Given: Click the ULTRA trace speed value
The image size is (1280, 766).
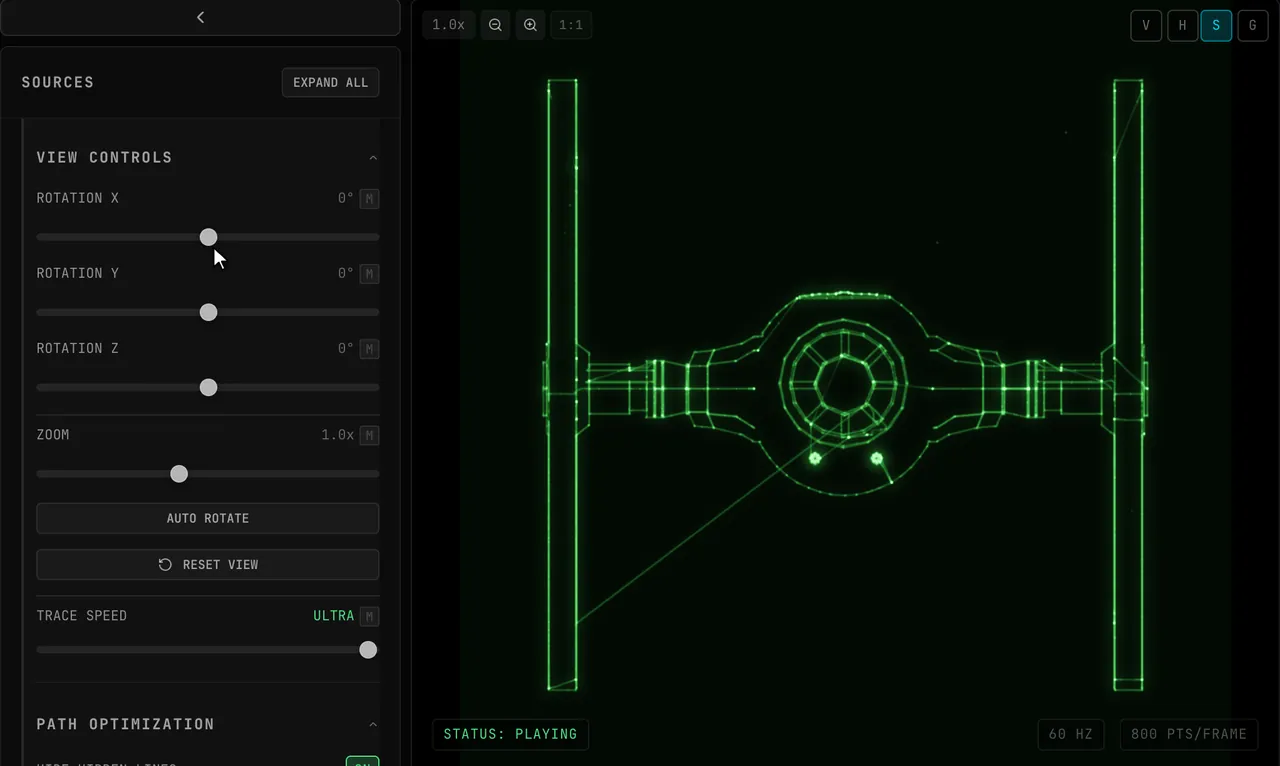Looking at the screenshot, I should (x=333, y=616).
